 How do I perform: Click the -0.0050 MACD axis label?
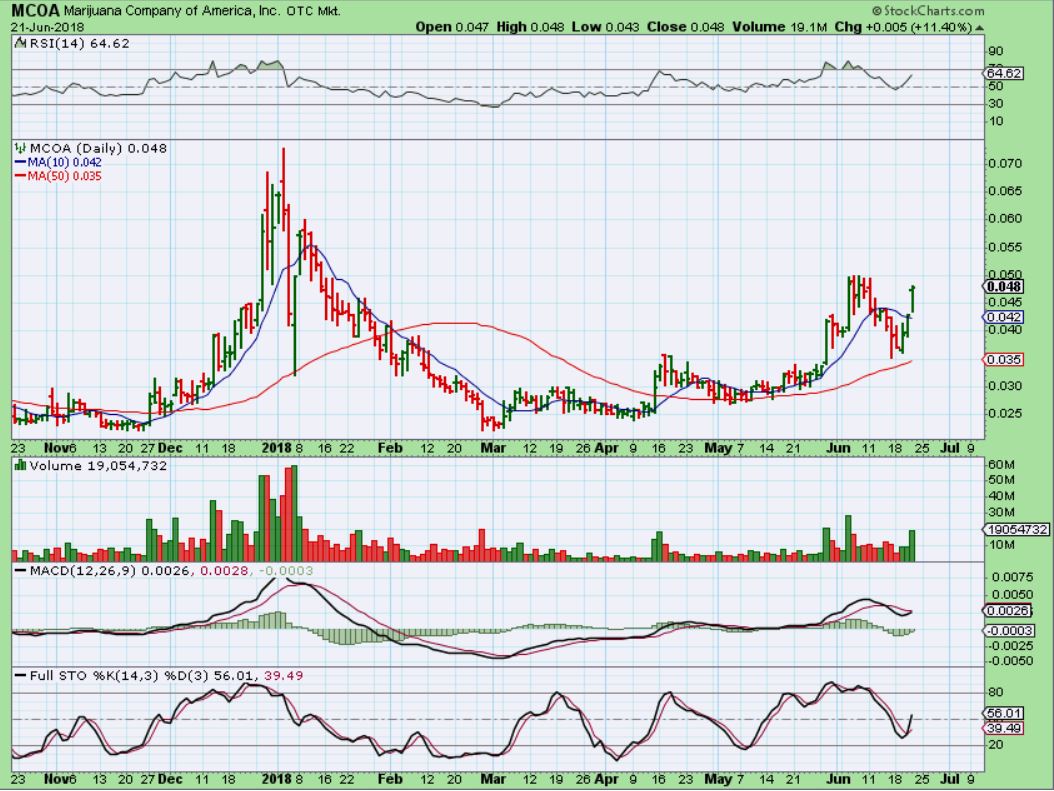[1010, 661]
